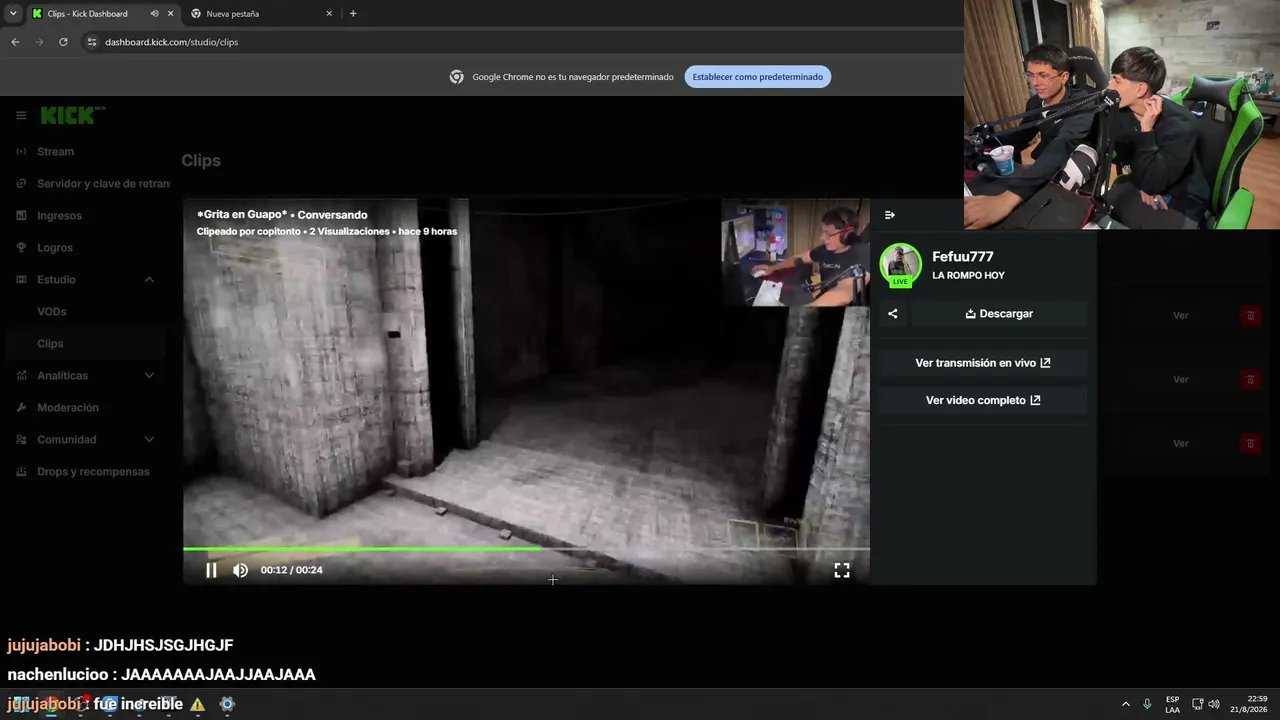
Task: Open Ver video completo link
Action: pyautogui.click(x=983, y=400)
